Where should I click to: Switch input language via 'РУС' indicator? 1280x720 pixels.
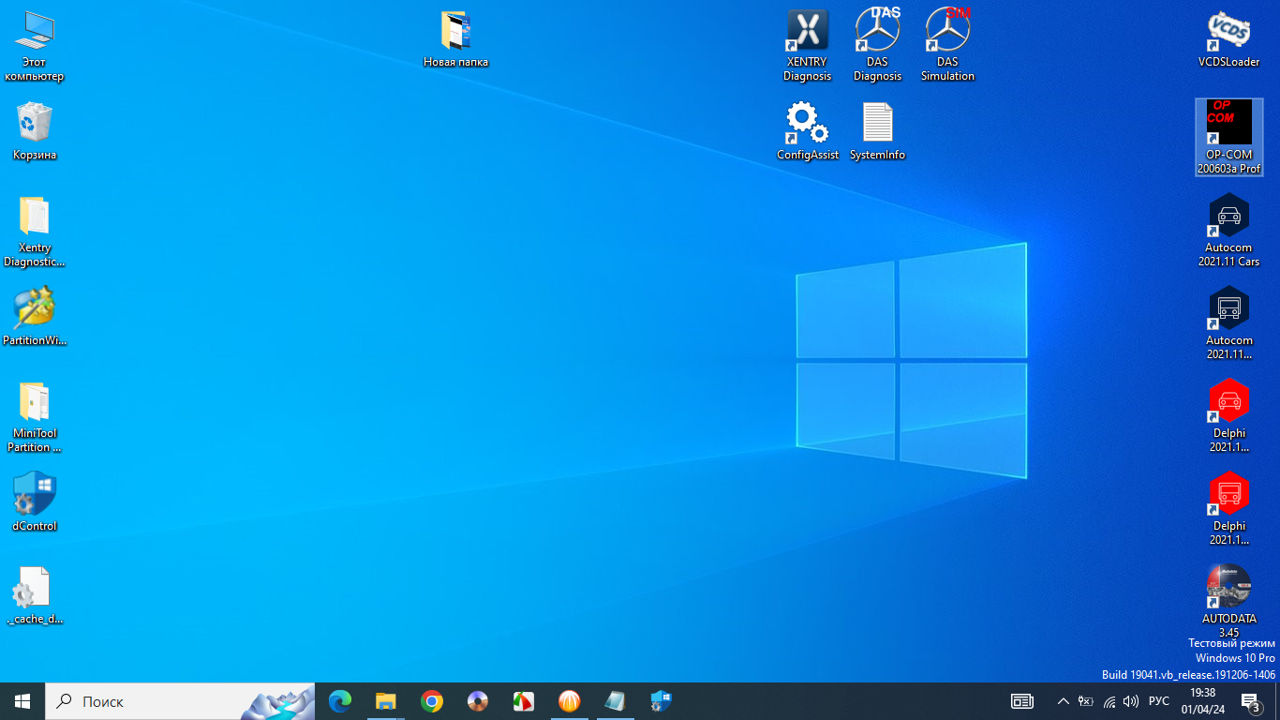pyautogui.click(x=1159, y=701)
